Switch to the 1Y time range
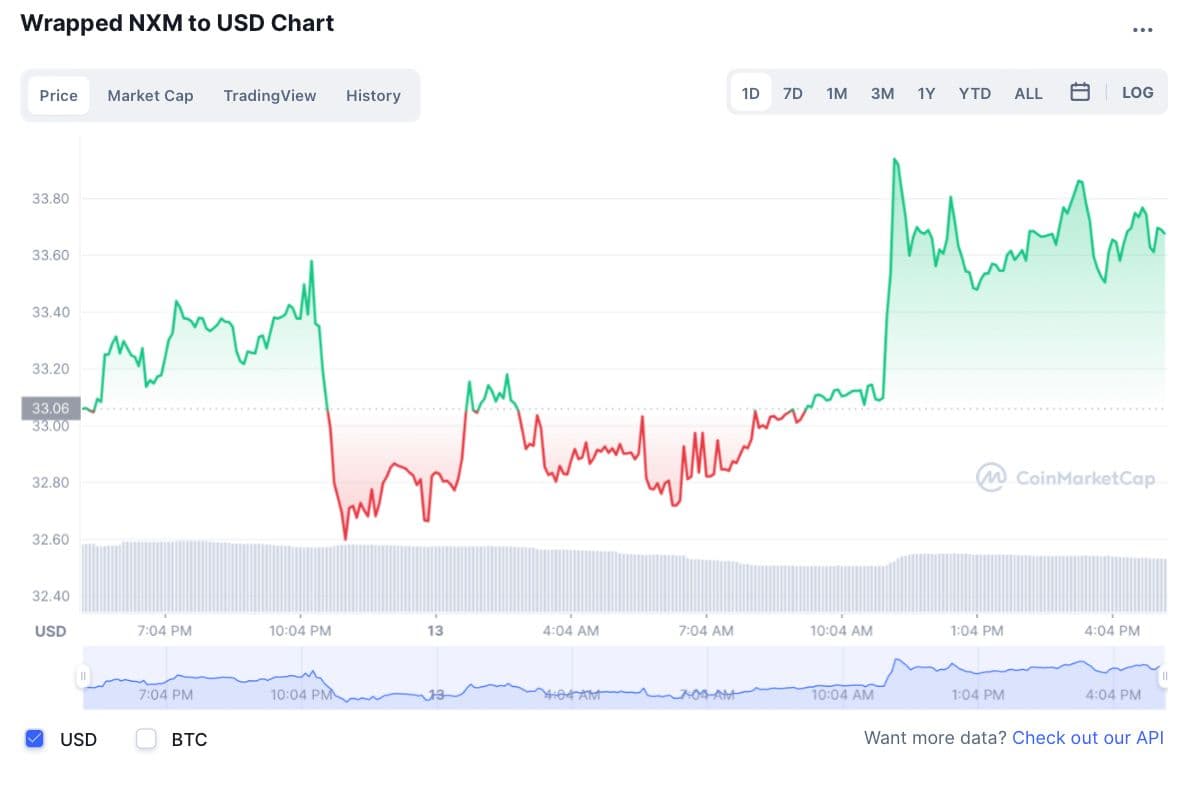Image resolution: width=1187 pixels, height=790 pixels. click(927, 93)
